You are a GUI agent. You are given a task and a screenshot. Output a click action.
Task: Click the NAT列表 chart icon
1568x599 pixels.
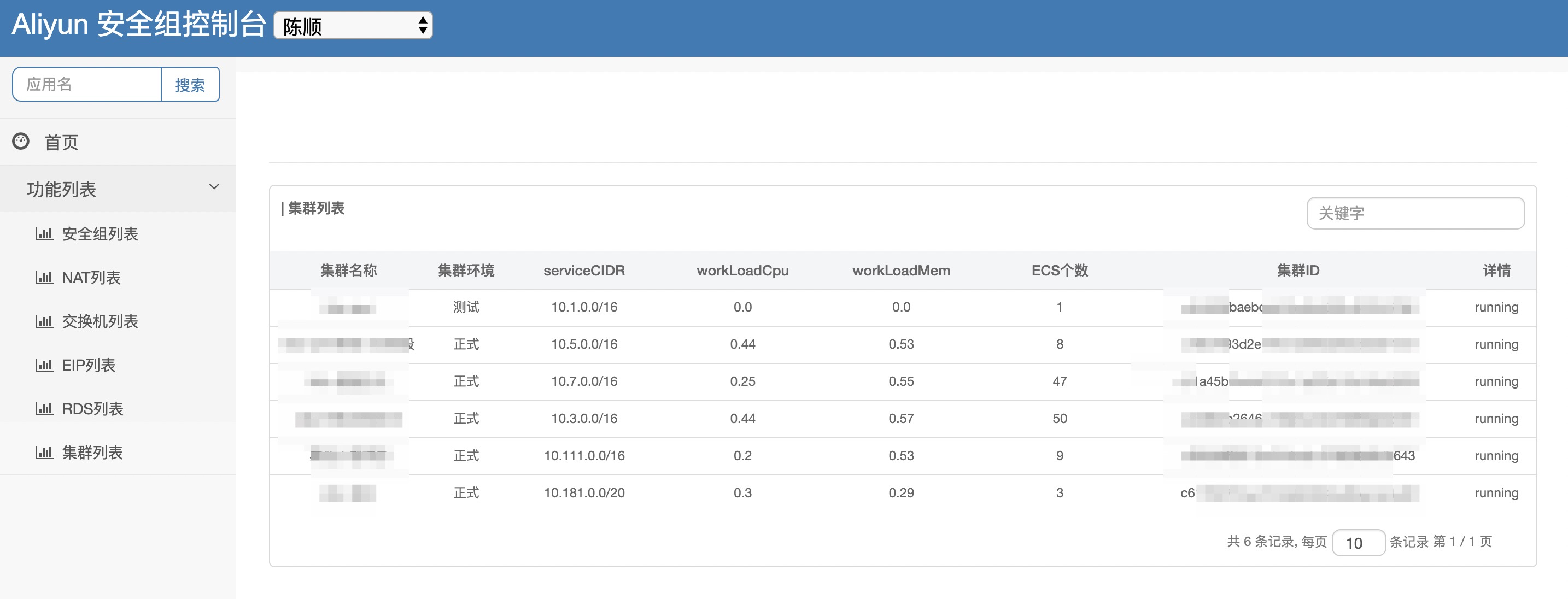click(x=44, y=278)
